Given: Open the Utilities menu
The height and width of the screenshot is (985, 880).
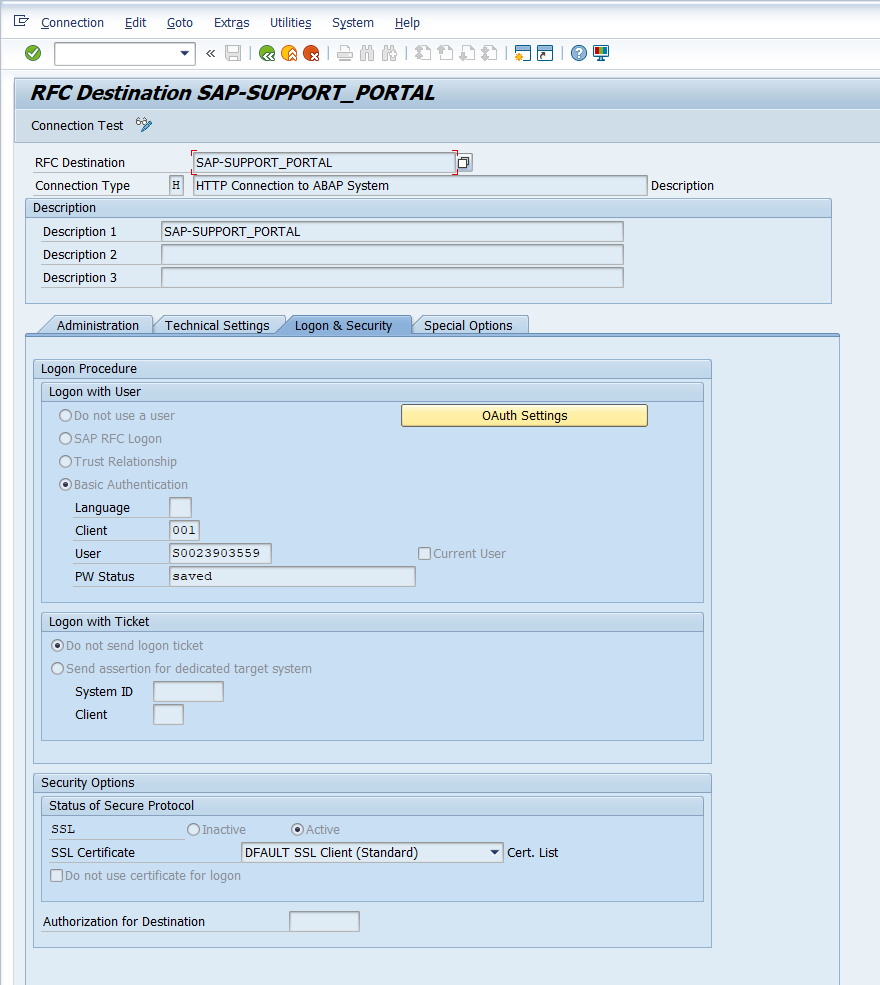Looking at the screenshot, I should pos(290,22).
